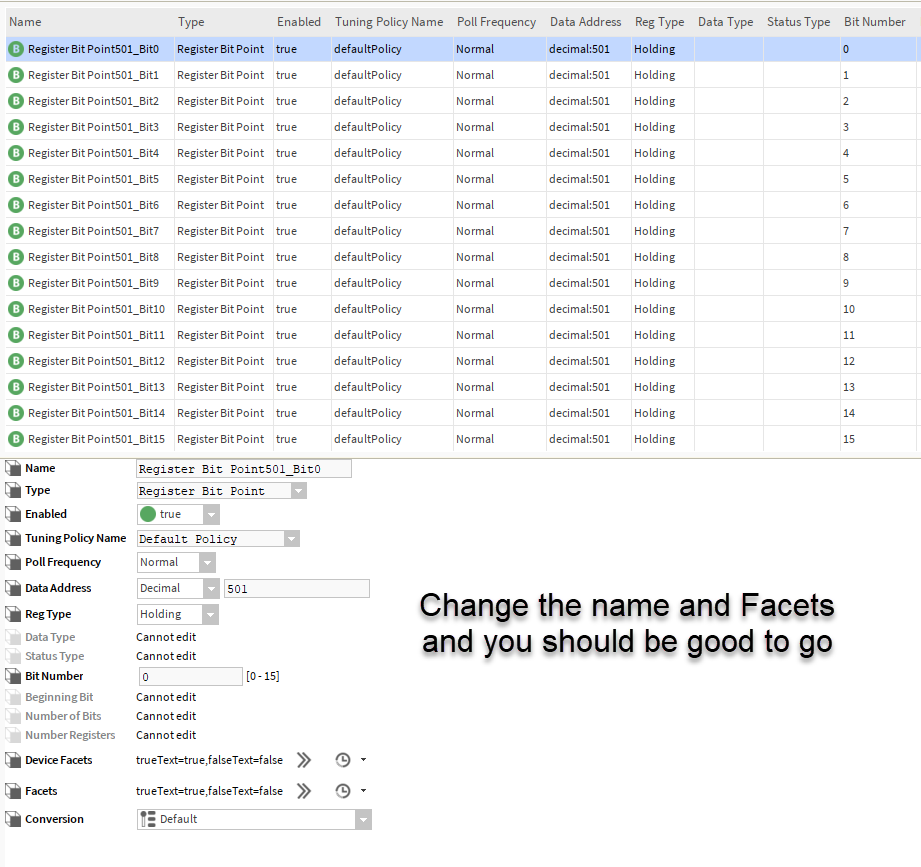The image size is (921, 867).
Task: Open the Reg Type Holding dropdown
Action: pos(210,614)
